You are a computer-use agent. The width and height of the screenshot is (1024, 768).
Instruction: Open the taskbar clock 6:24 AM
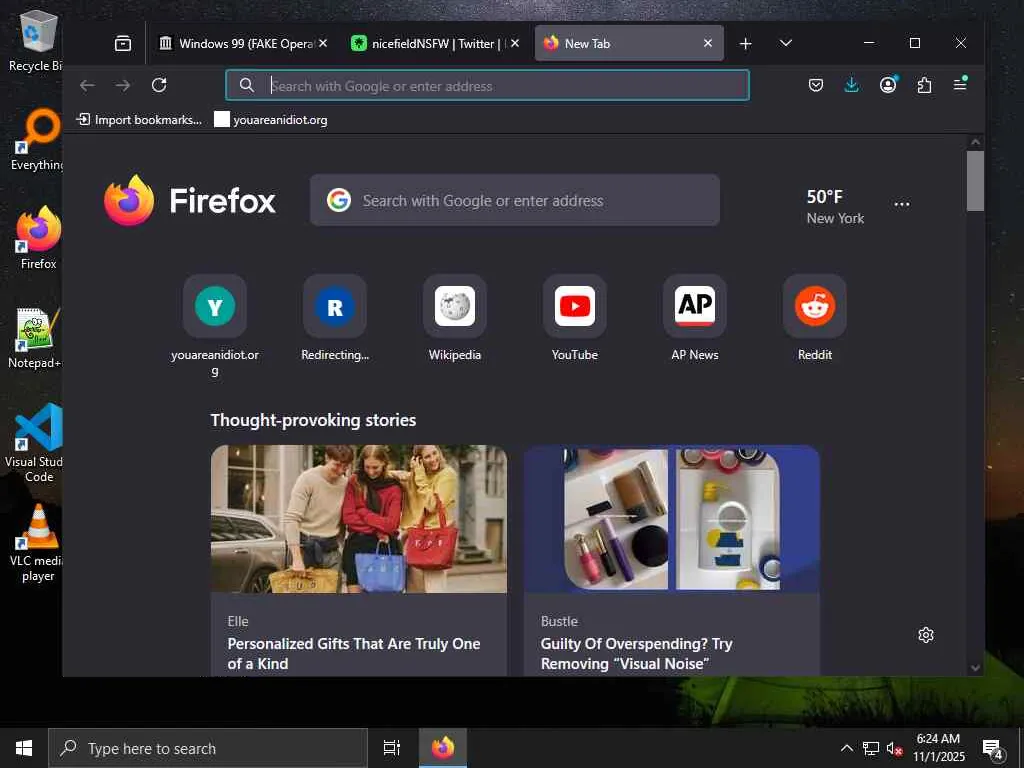click(x=938, y=748)
